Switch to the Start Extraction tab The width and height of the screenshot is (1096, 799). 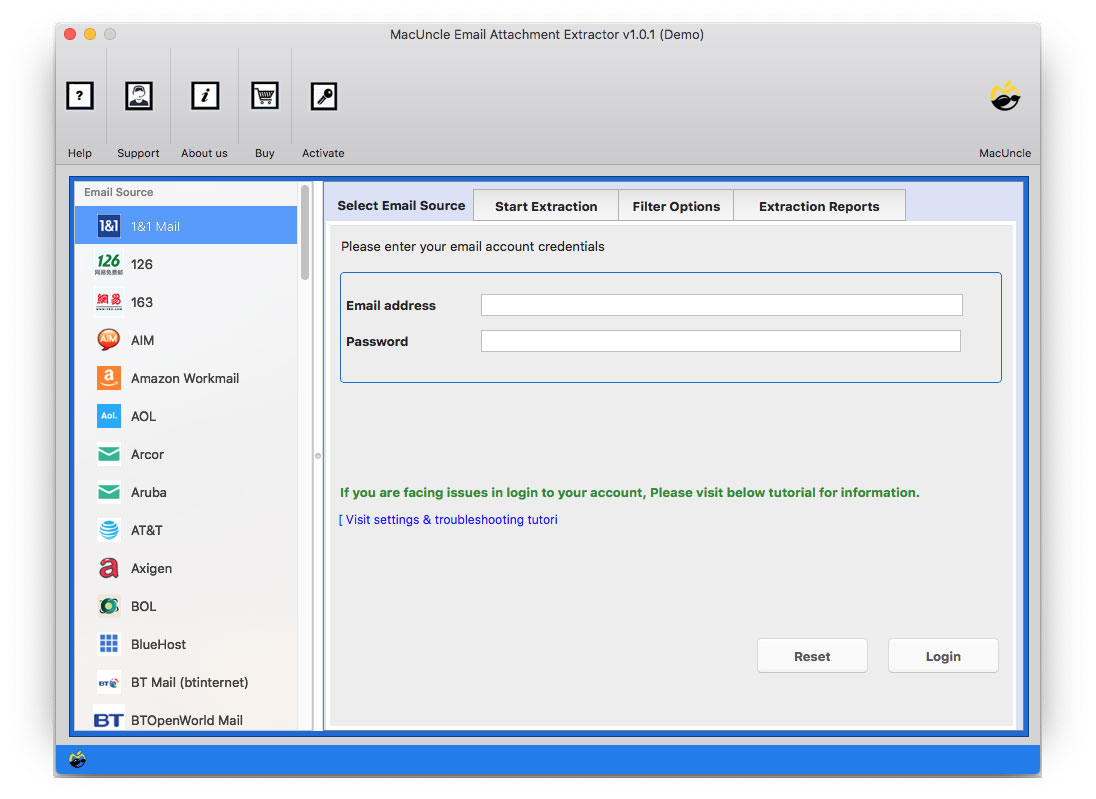click(x=546, y=206)
